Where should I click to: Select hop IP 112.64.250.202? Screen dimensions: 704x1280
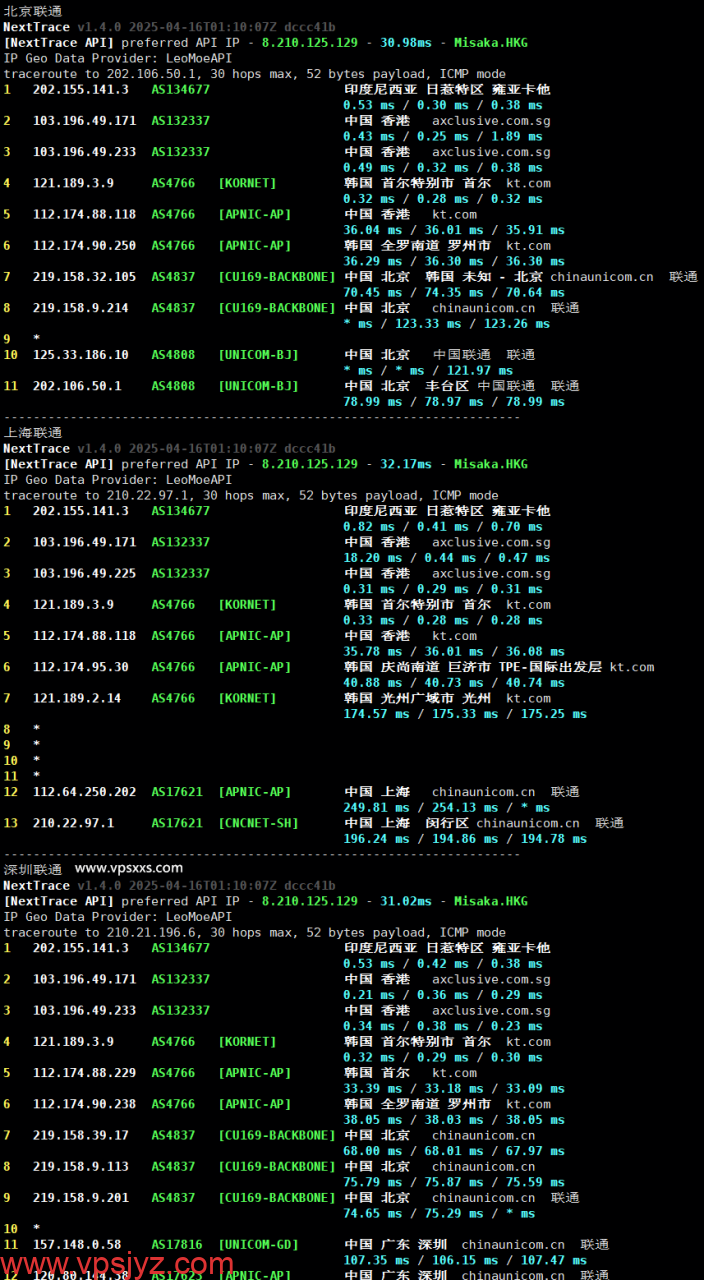pyautogui.click(x=84, y=792)
